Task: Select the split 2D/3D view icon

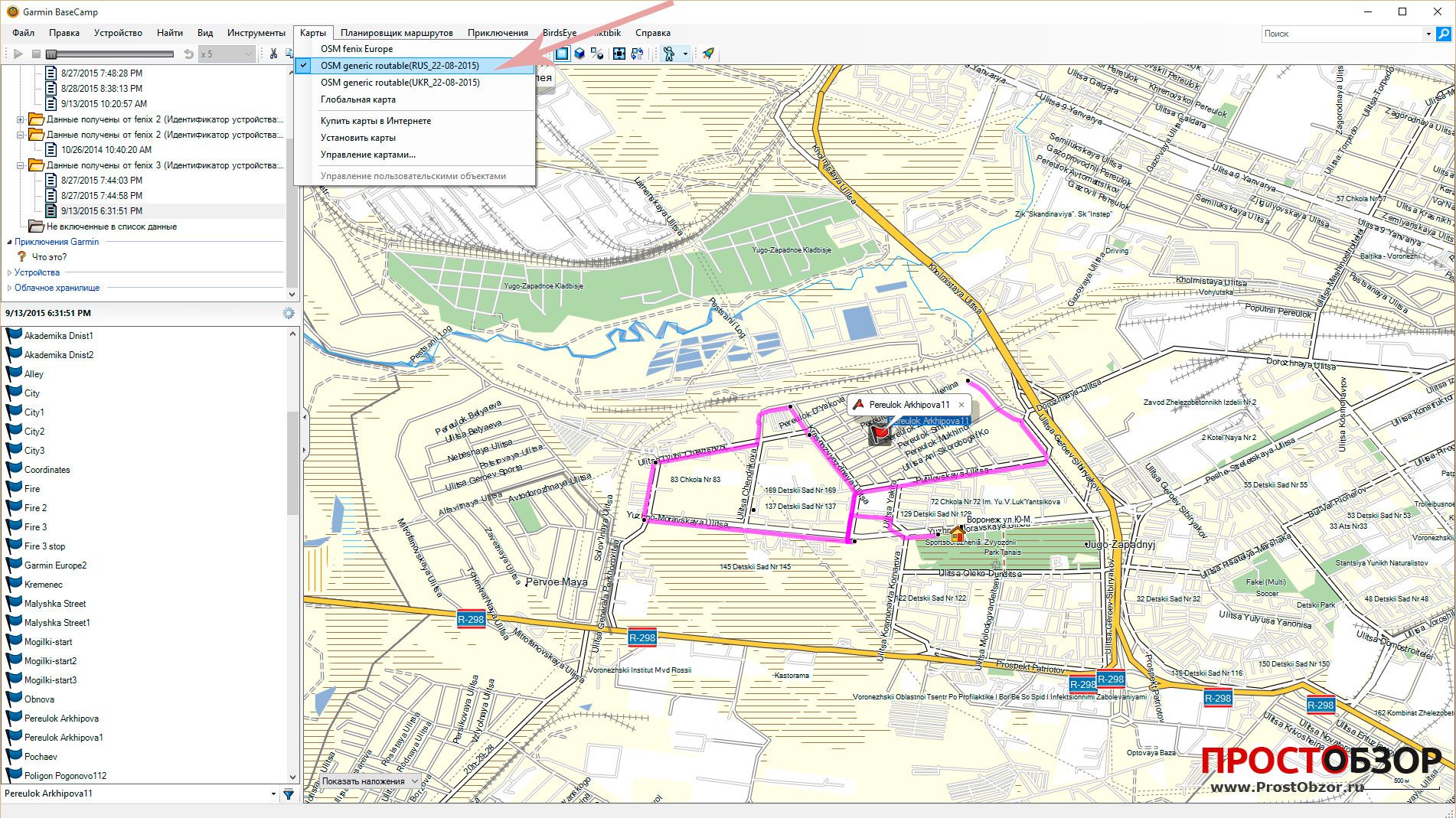Action: point(597,54)
